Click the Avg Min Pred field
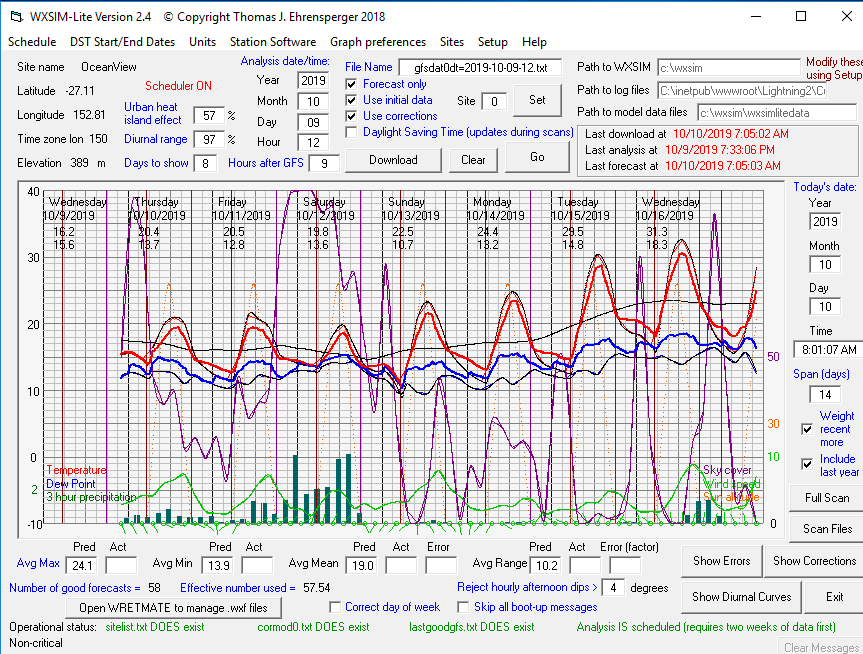863x654 pixels. click(218, 565)
